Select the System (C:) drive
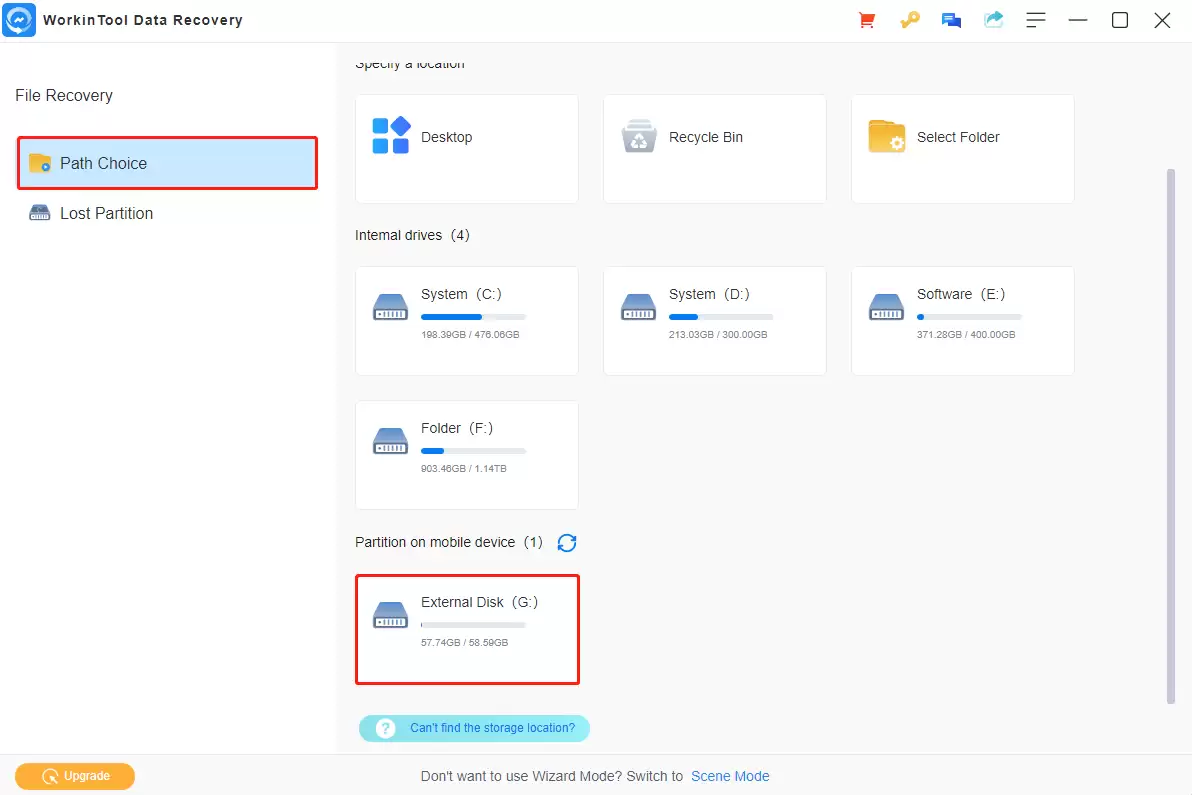The width and height of the screenshot is (1192, 795). tap(466, 321)
